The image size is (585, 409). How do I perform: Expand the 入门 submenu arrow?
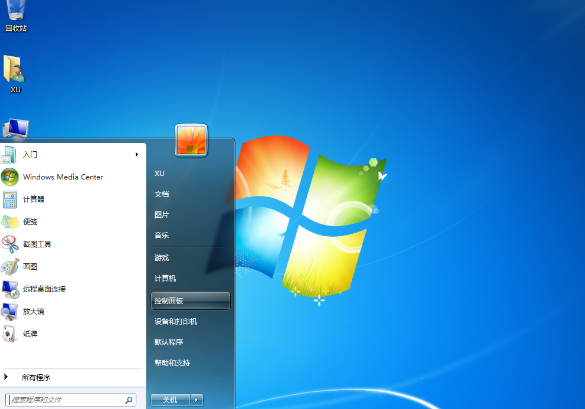pos(137,154)
